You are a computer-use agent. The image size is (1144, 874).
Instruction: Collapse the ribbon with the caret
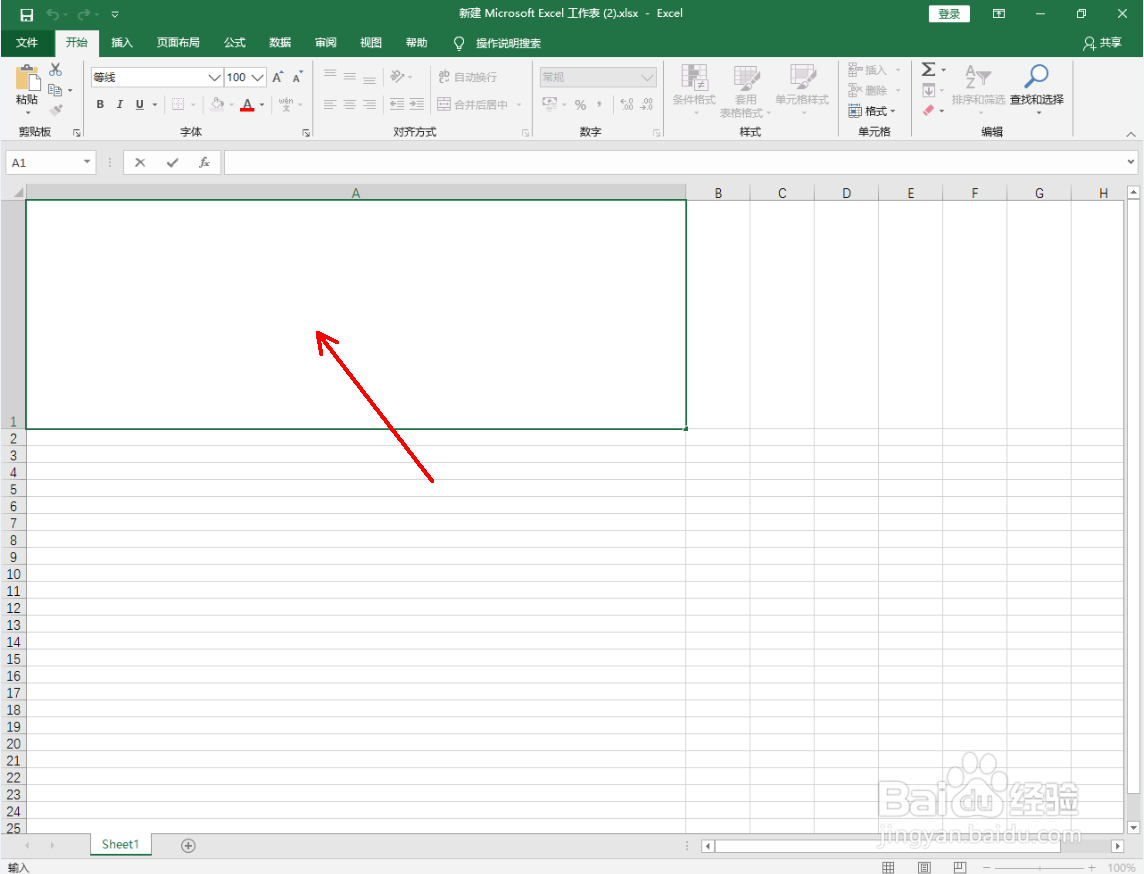1130,134
